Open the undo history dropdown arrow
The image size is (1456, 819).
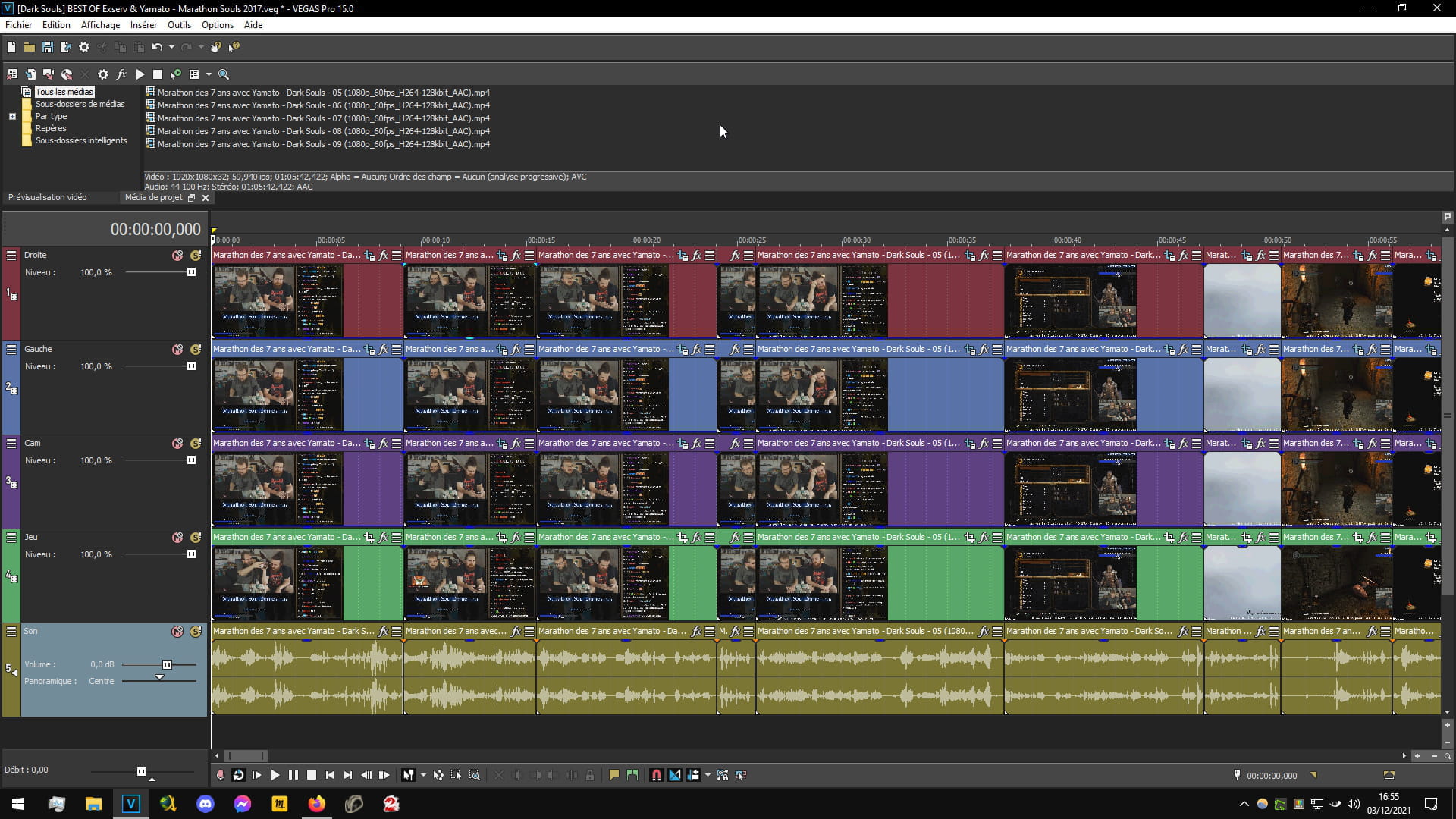click(x=171, y=47)
